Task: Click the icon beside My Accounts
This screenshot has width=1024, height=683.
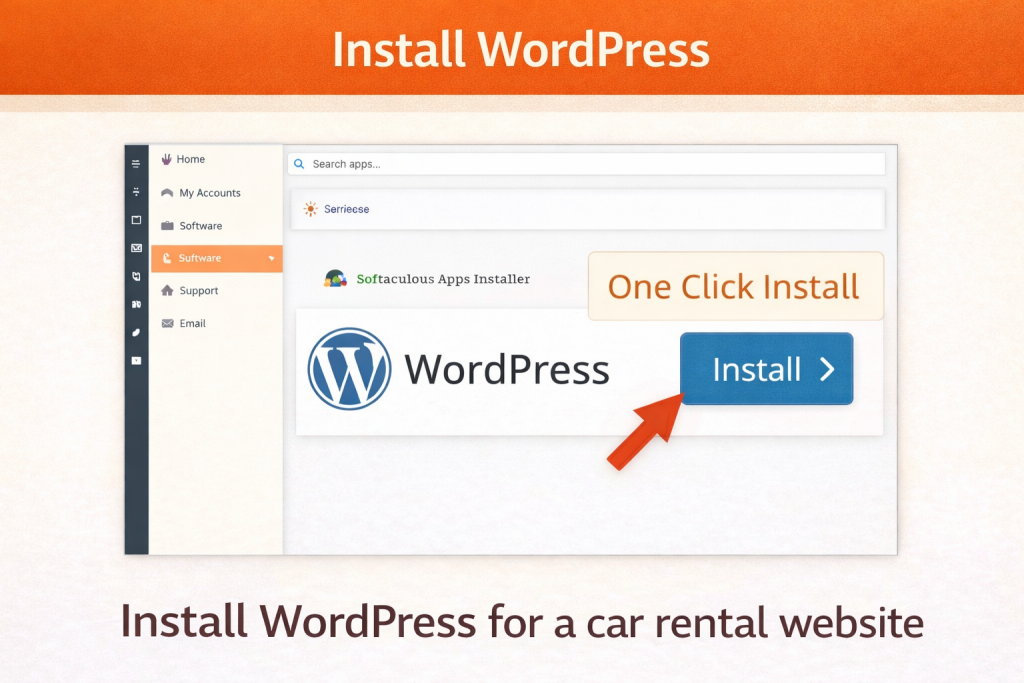Action: (167, 193)
